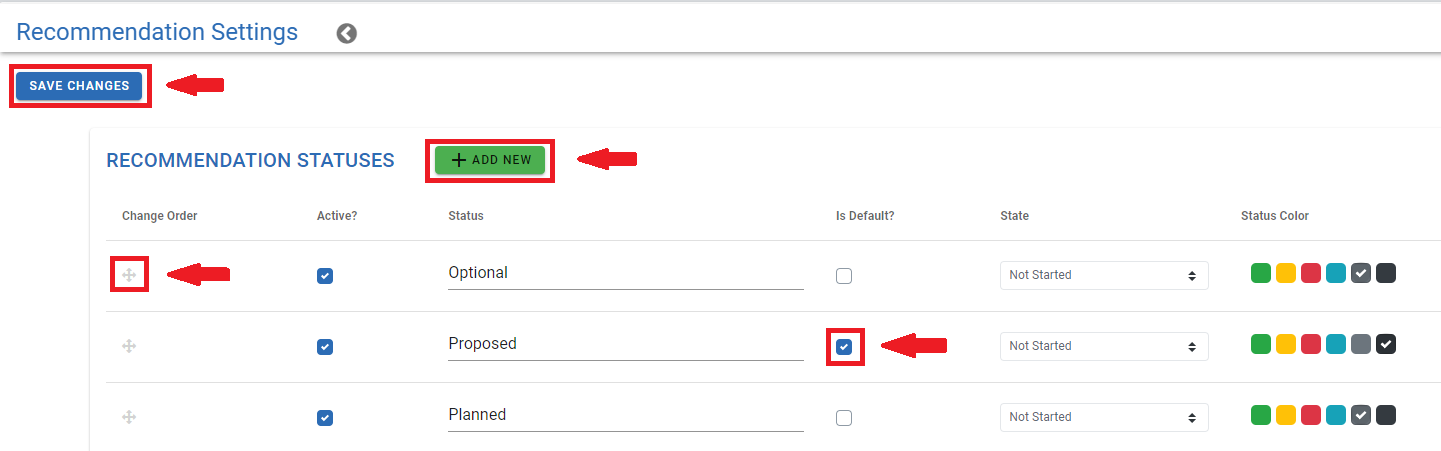Uncheck Is Default for the Proposed status
The image size is (1441, 451).
coord(844,347)
